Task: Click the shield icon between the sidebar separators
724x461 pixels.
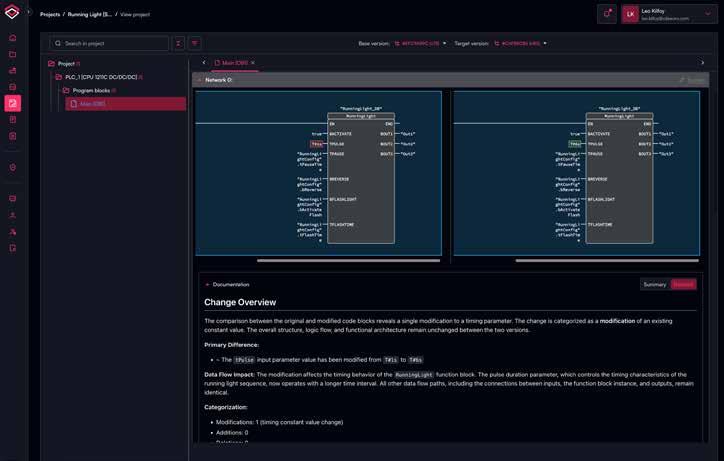Action: (x=12, y=167)
